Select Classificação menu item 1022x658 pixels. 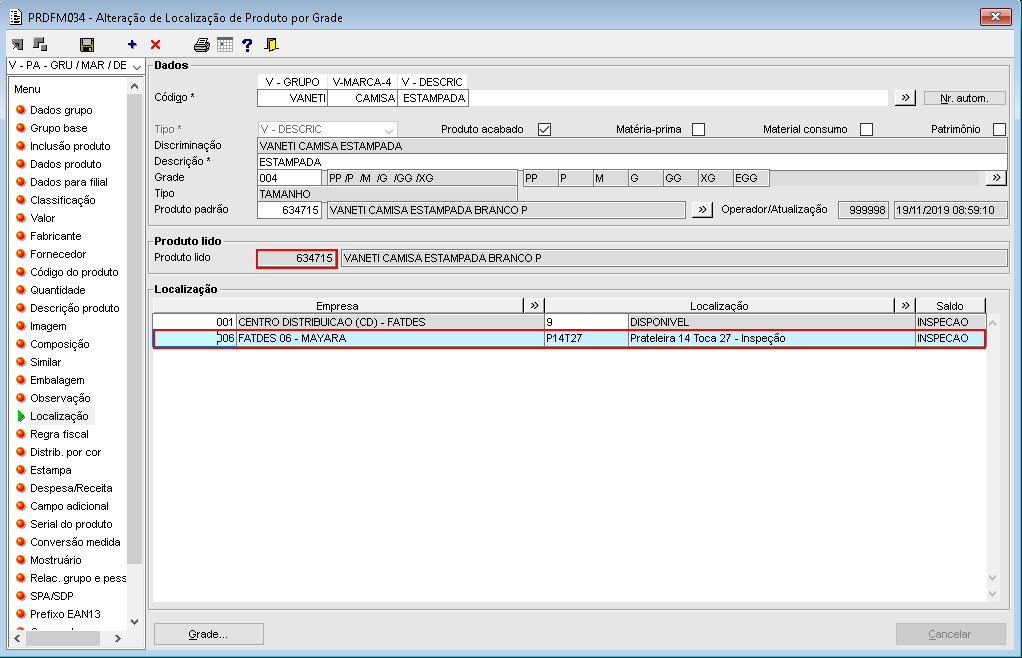(63, 200)
